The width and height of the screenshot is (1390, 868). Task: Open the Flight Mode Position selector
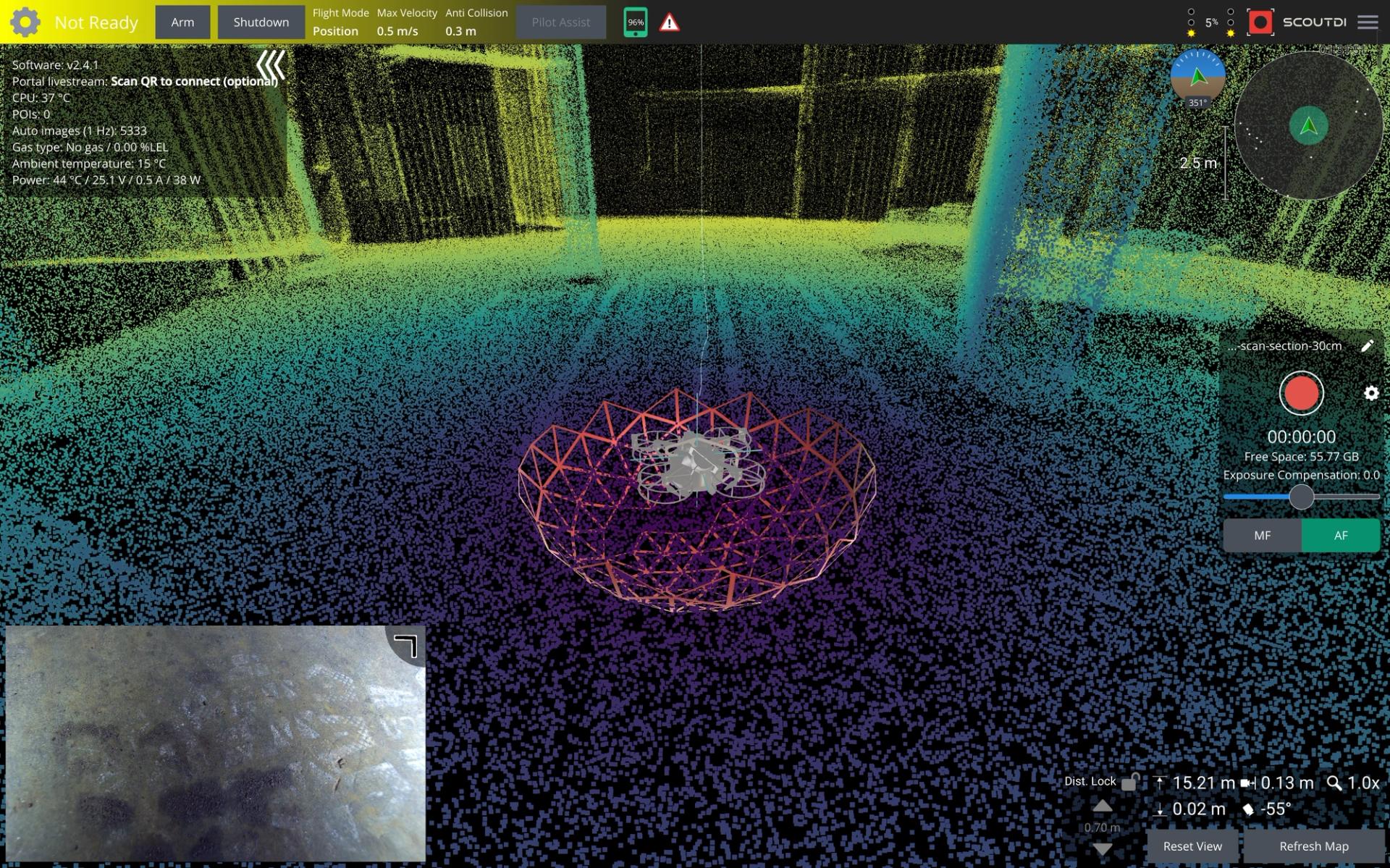pyautogui.click(x=340, y=22)
